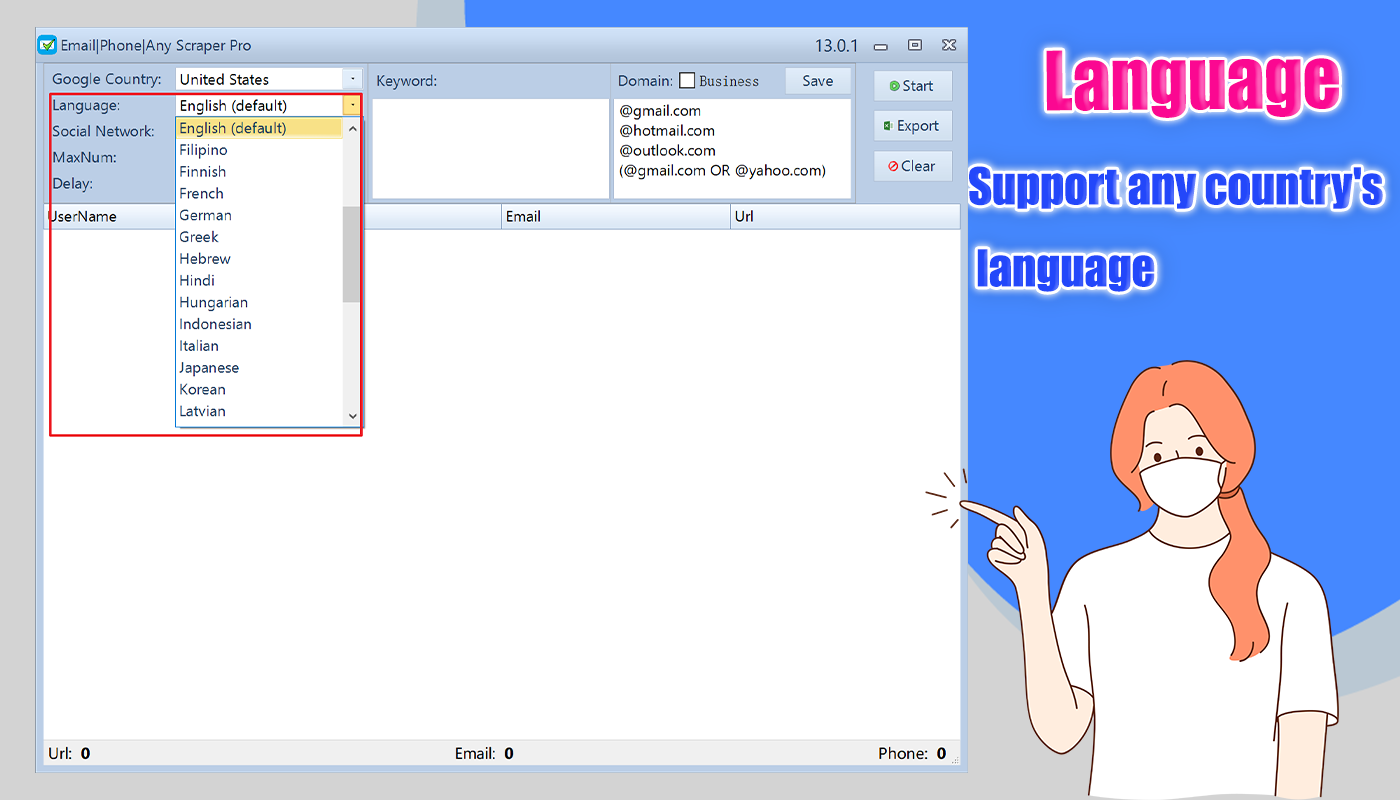Choose Finnish from the language list
The height and width of the screenshot is (800, 1400).
[259, 172]
